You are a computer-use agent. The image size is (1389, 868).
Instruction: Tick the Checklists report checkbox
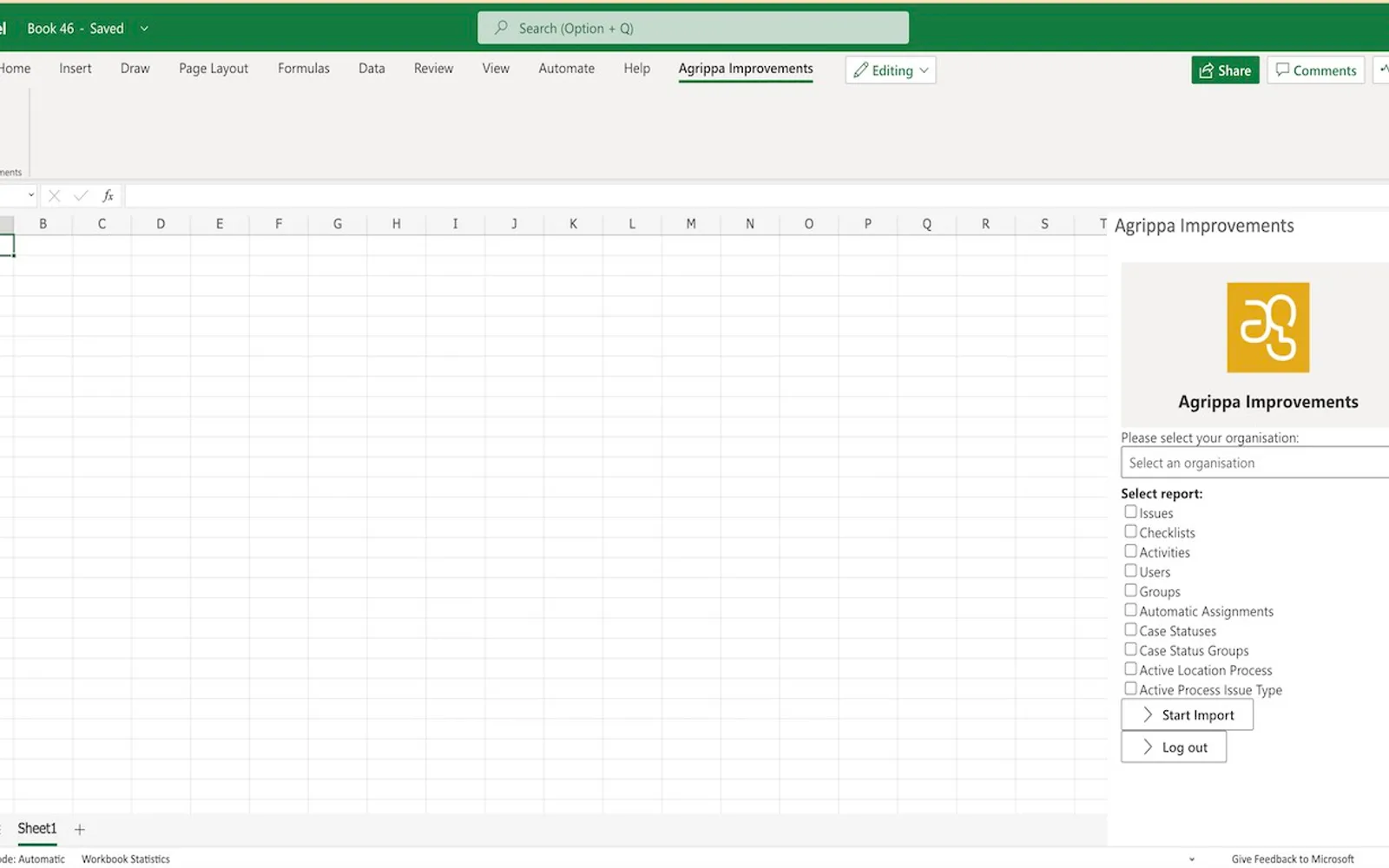tap(1130, 531)
